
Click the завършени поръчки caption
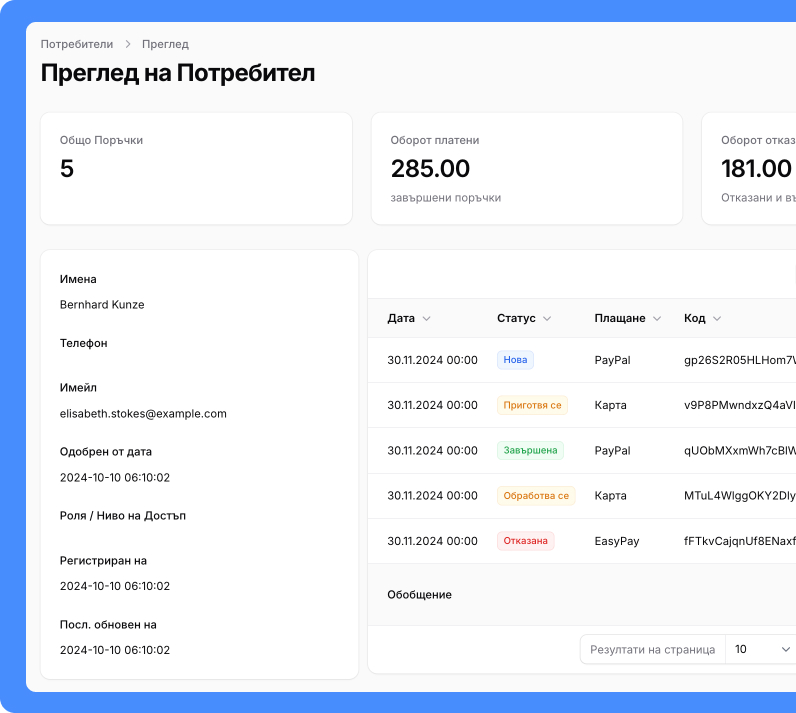click(446, 198)
